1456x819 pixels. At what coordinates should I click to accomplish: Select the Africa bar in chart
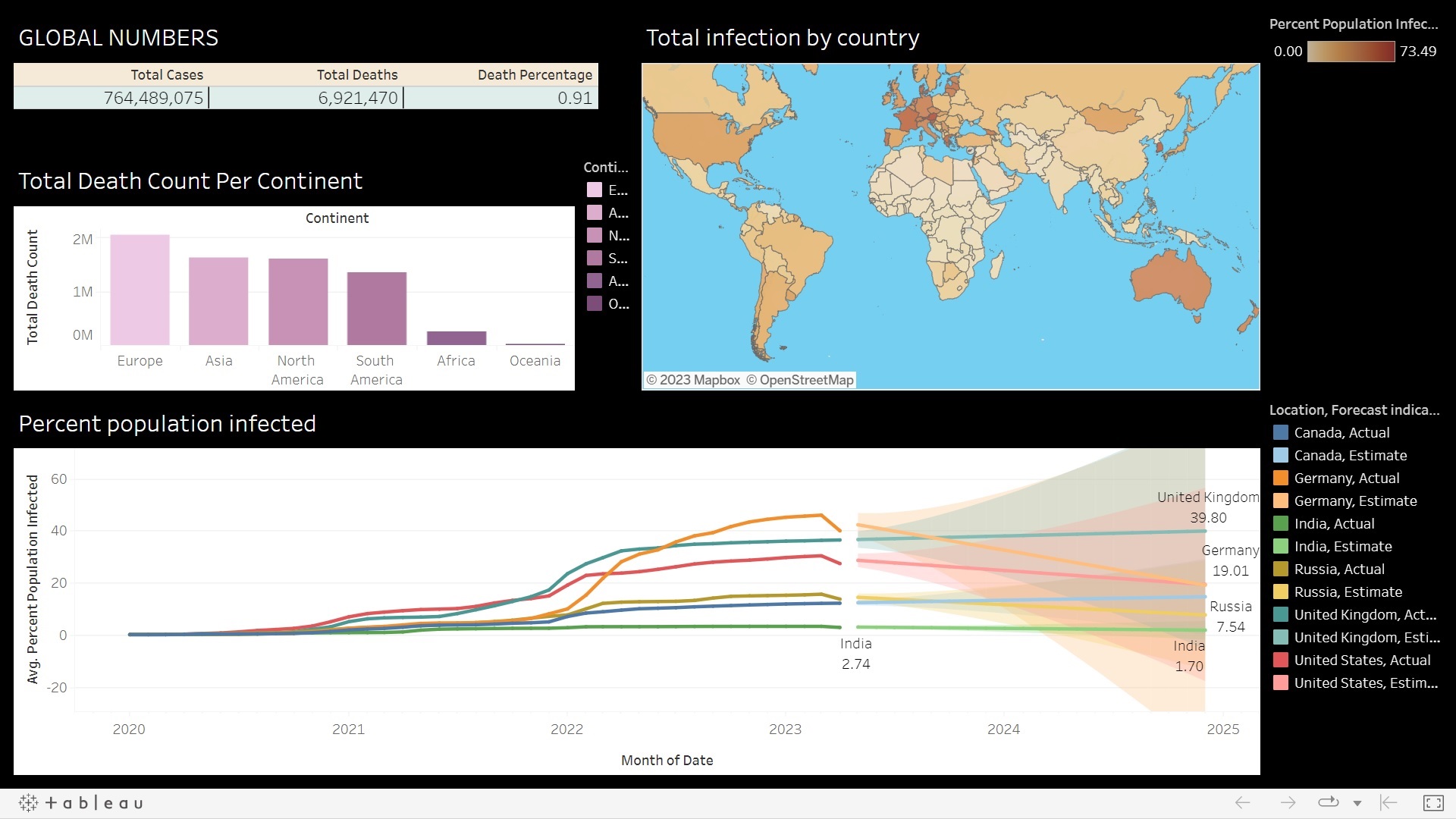[456, 338]
